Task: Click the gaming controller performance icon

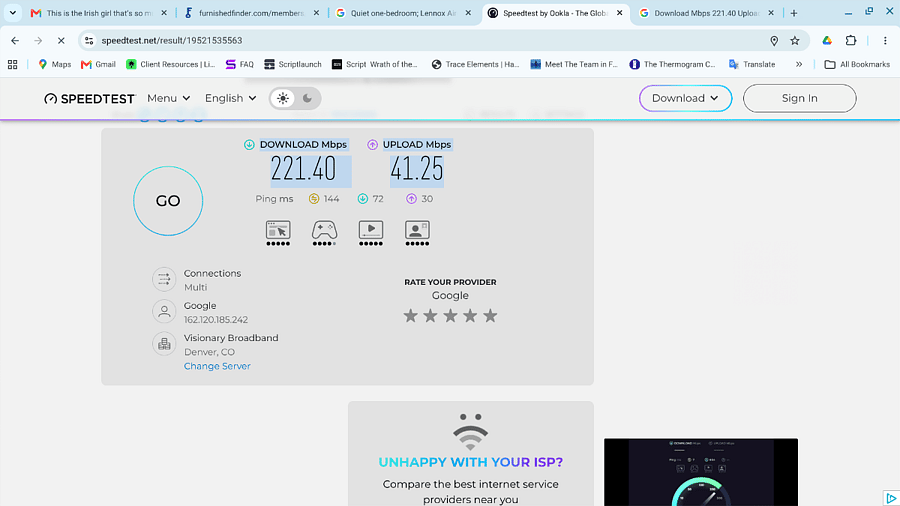Action: pos(324,230)
